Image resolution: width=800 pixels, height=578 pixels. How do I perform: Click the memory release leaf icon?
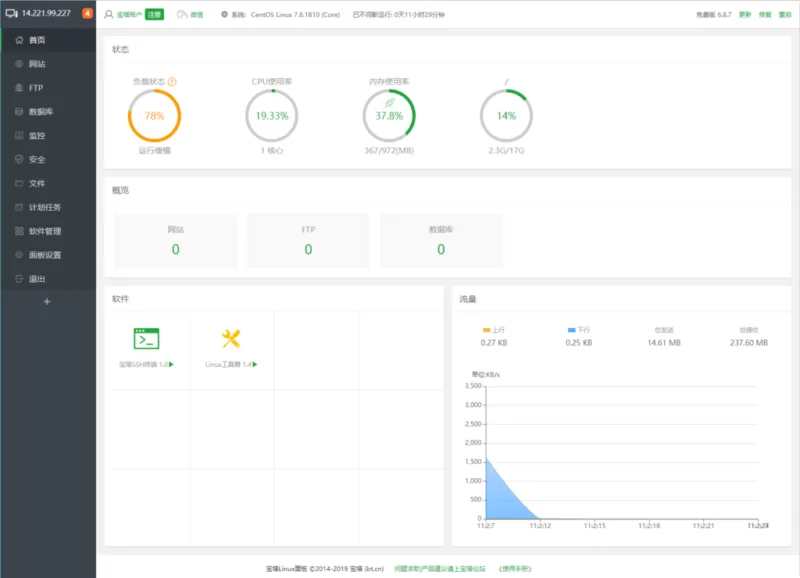(x=389, y=102)
